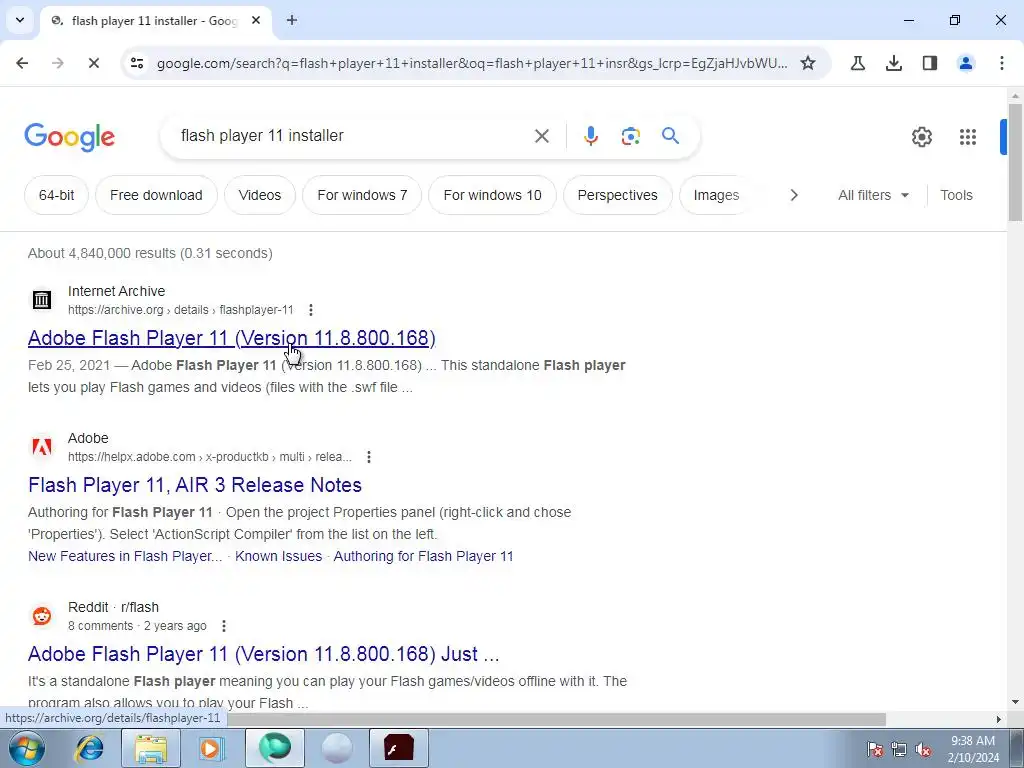Click the Internet Archive favicon

[42, 300]
